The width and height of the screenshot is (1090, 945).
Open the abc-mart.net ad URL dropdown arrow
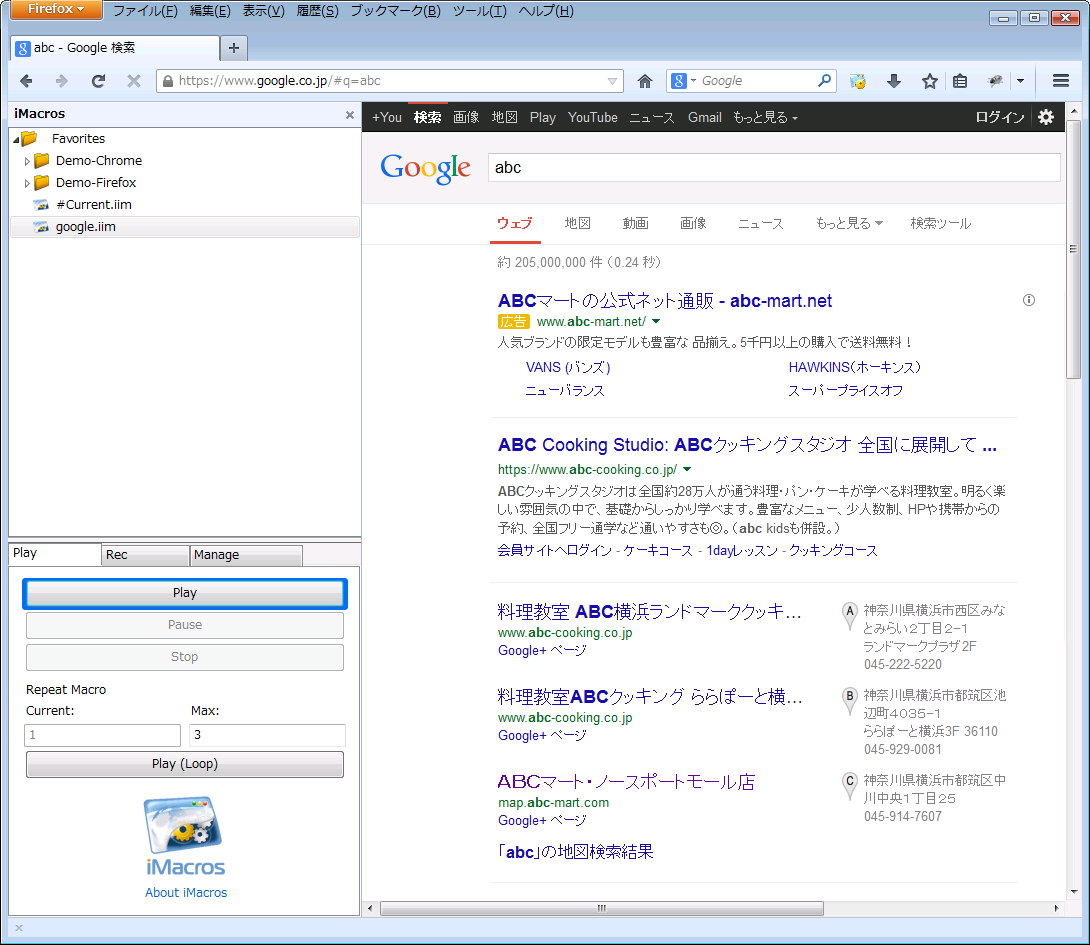coord(656,321)
